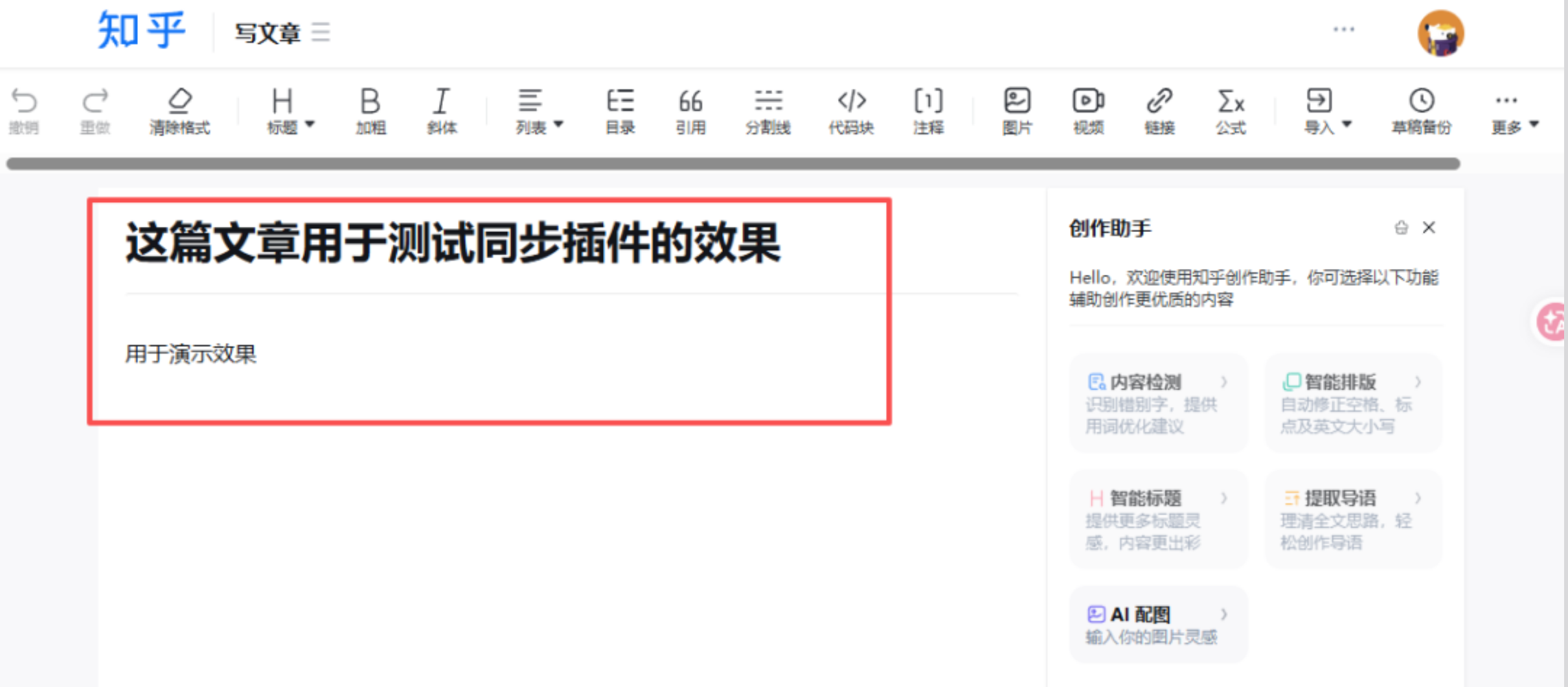The width and height of the screenshot is (1568, 687).
Task: Click the pink floating assistant icon
Action: 1552,321
